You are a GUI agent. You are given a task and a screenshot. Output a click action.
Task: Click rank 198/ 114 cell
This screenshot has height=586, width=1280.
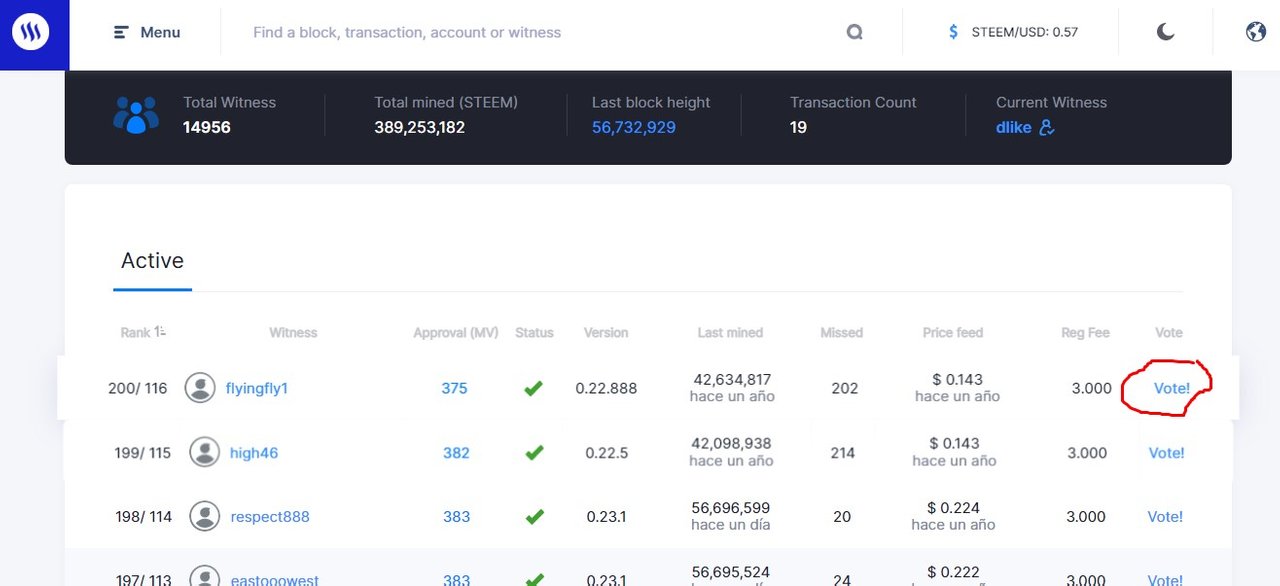pos(144,517)
